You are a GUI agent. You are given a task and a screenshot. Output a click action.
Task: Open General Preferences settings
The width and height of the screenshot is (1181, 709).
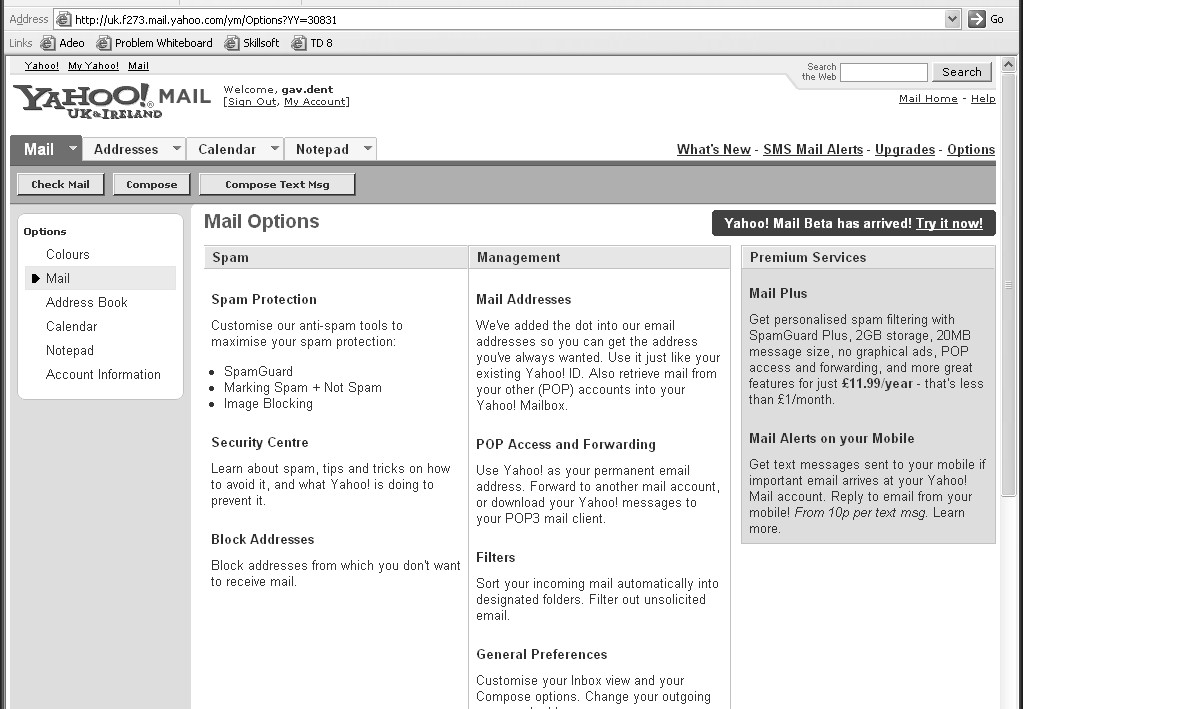pos(542,655)
